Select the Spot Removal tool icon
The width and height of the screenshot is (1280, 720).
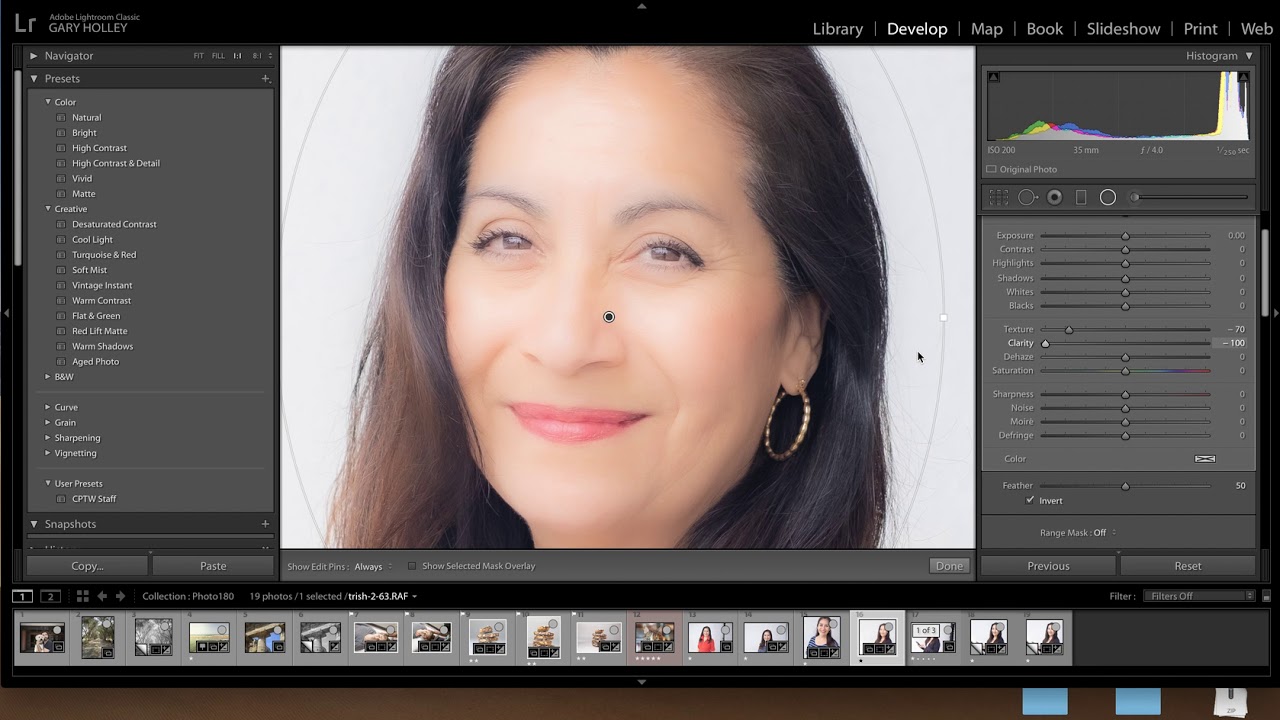point(1027,198)
